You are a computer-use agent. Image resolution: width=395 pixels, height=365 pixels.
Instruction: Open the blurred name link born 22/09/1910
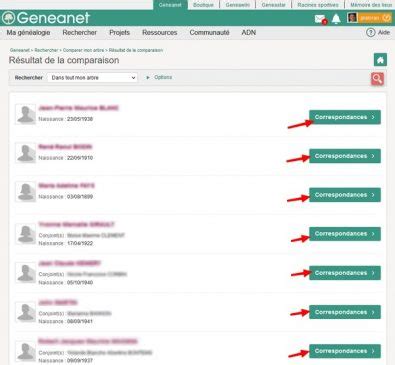pos(65,147)
